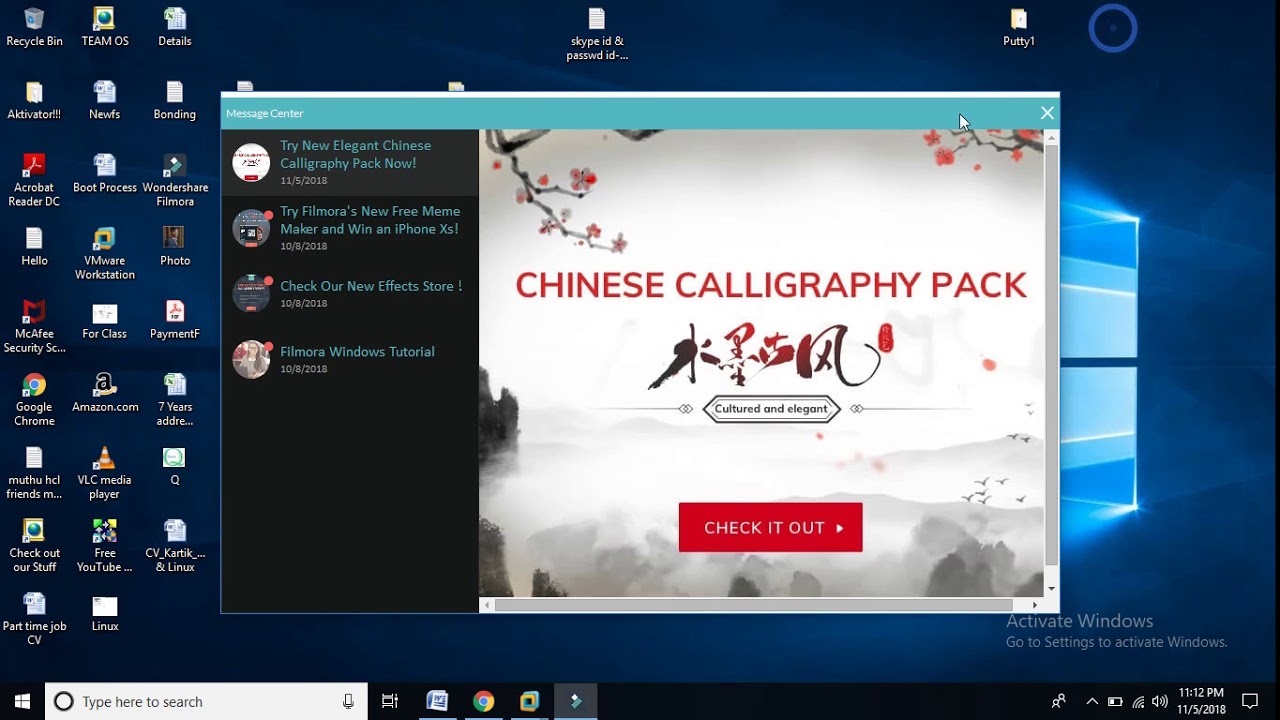
Task: Close the Message Center window
Action: click(x=1047, y=113)
